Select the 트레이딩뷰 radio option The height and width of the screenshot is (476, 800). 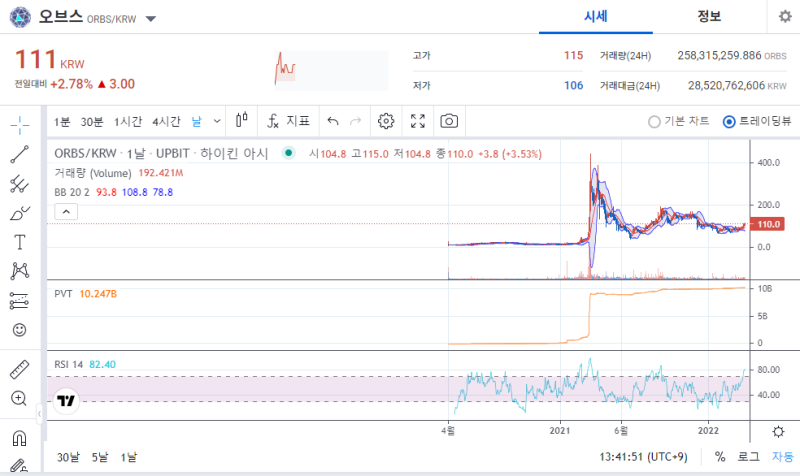tap(757, 121)
